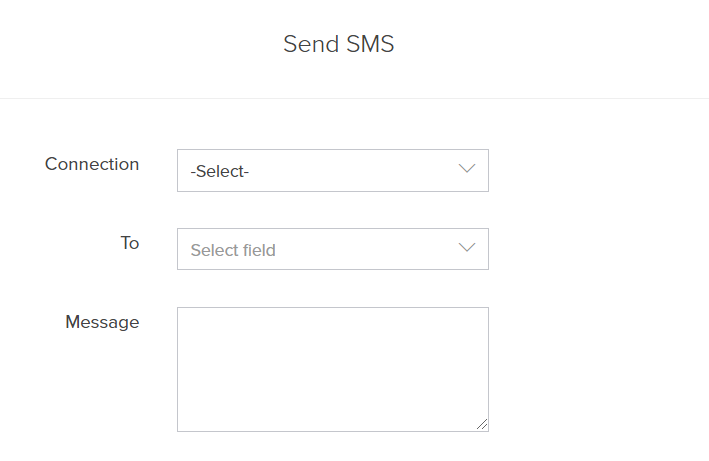Image resolution: width=709 pixels, height=461 pixels.
Task: Click the Connection label
Action: [92, 164]
